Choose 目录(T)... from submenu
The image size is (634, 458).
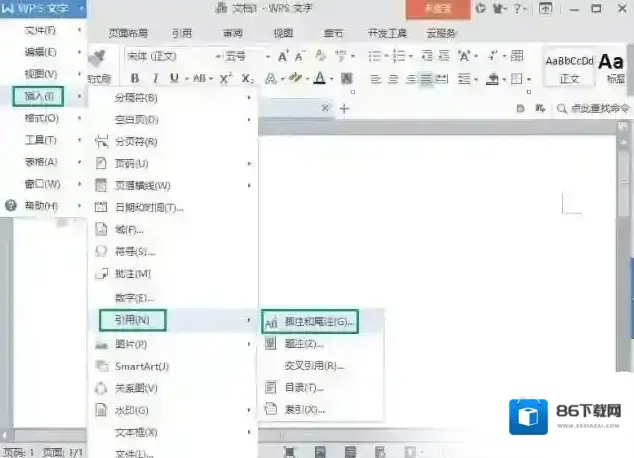tap(319, 388)
